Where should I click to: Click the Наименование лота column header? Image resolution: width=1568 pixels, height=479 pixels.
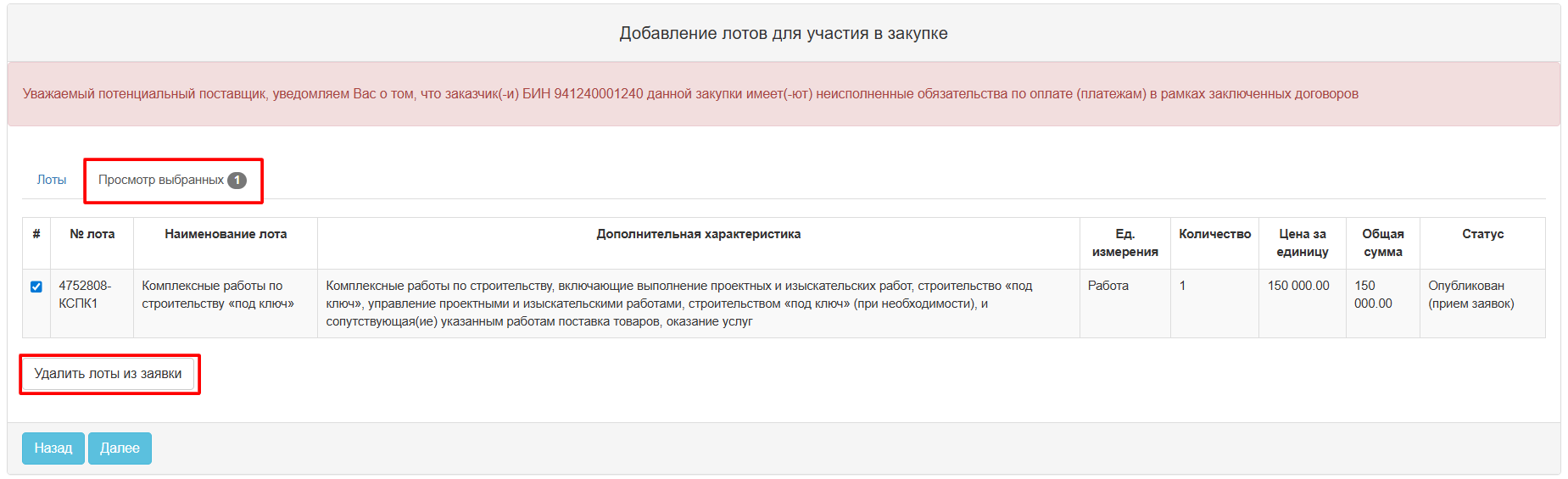tap(226, 234)
